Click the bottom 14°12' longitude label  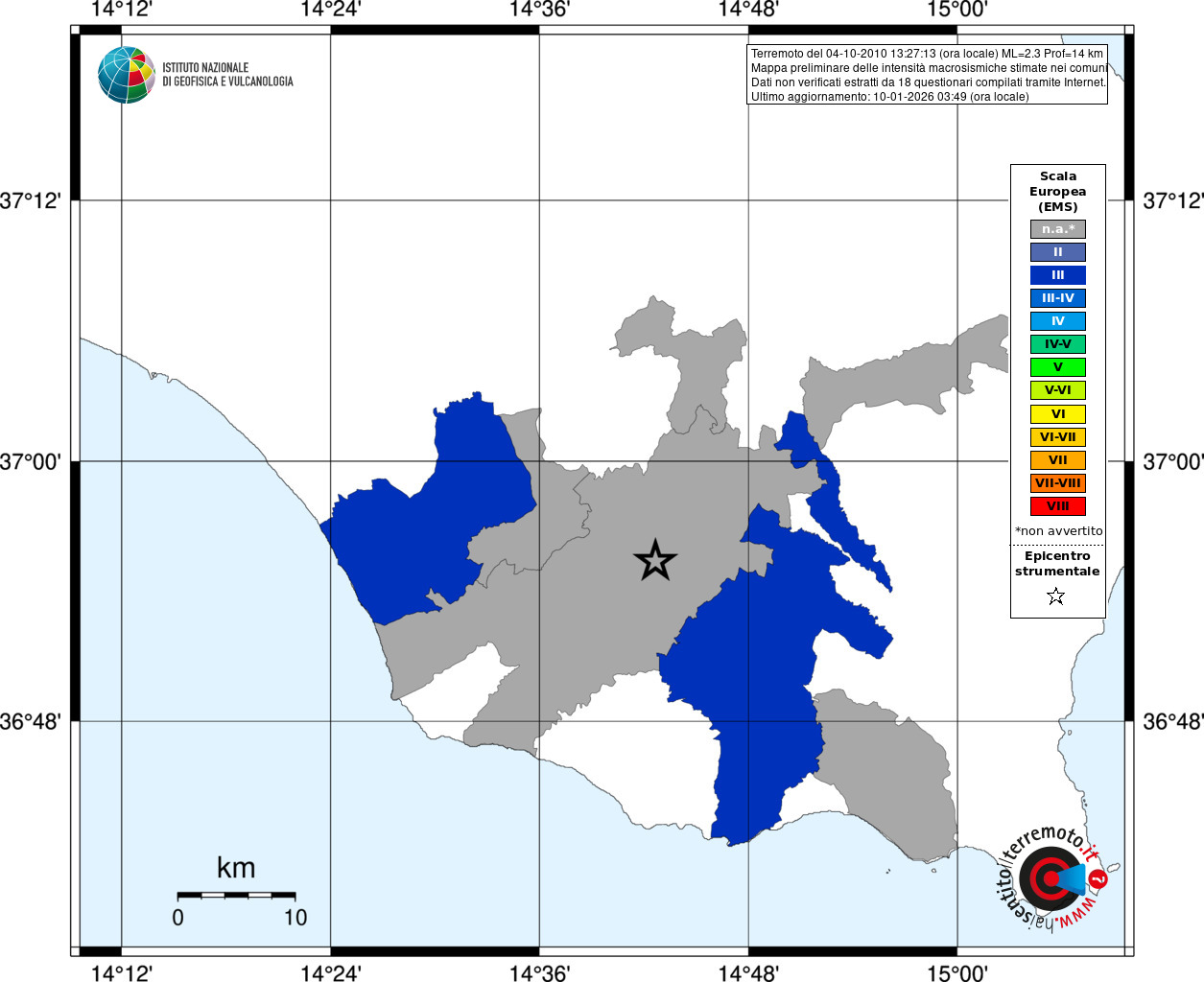click(122, 972)
